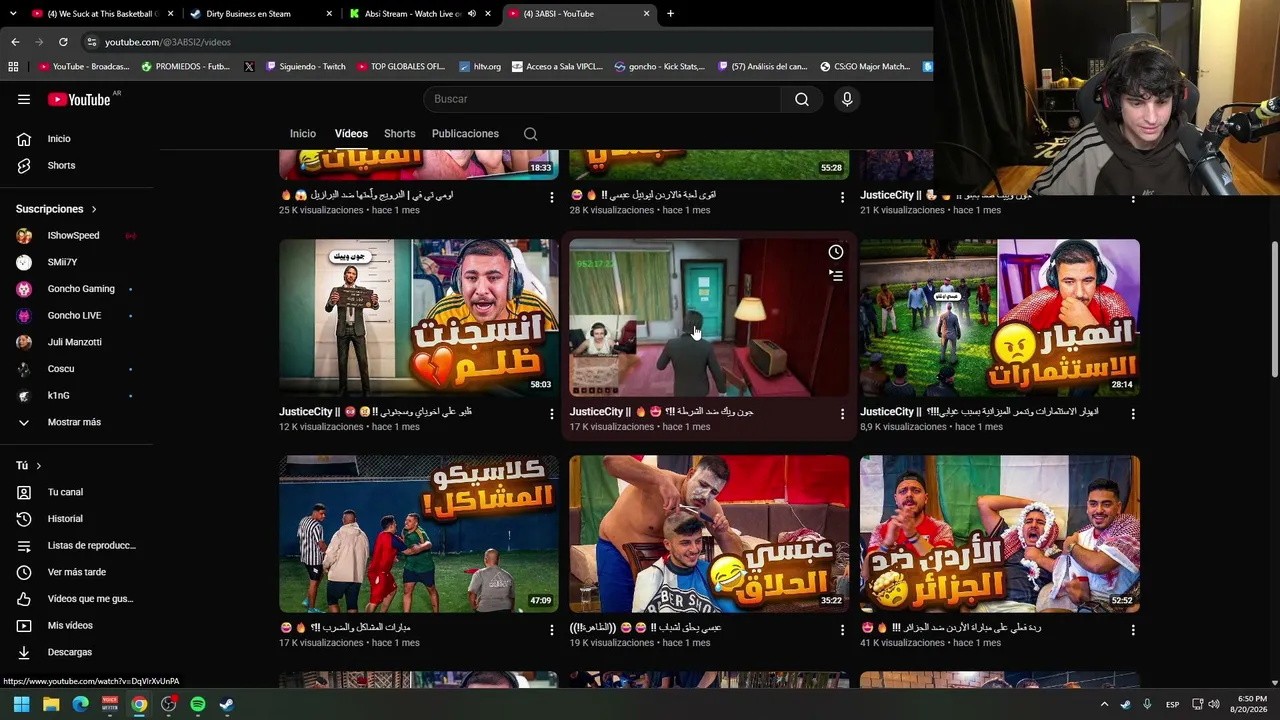Open options menu for 18:33 video

[551, 198]
